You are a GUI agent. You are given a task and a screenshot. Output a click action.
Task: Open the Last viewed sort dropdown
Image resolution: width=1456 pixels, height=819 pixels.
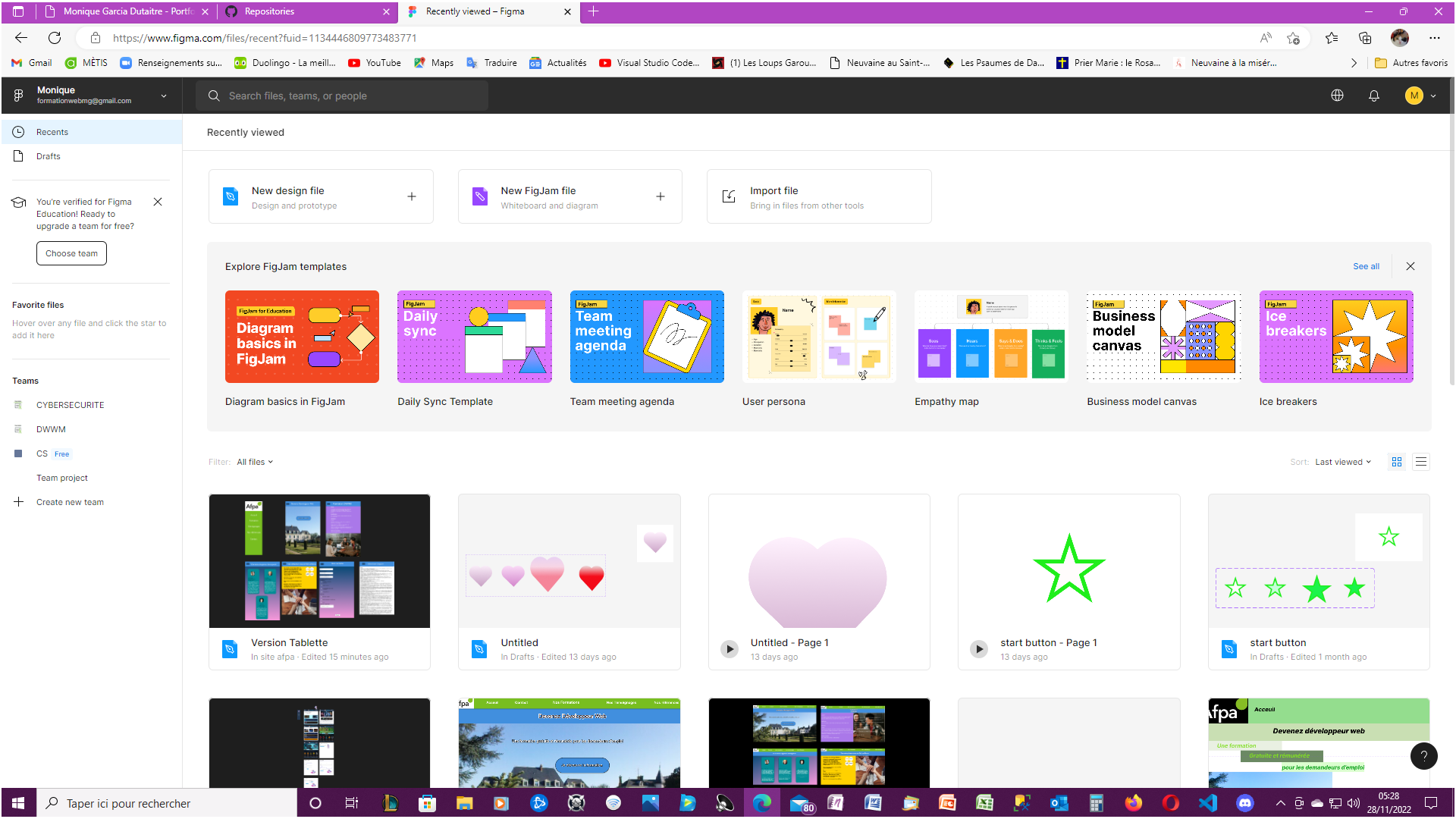click(x=1343, y=462)
